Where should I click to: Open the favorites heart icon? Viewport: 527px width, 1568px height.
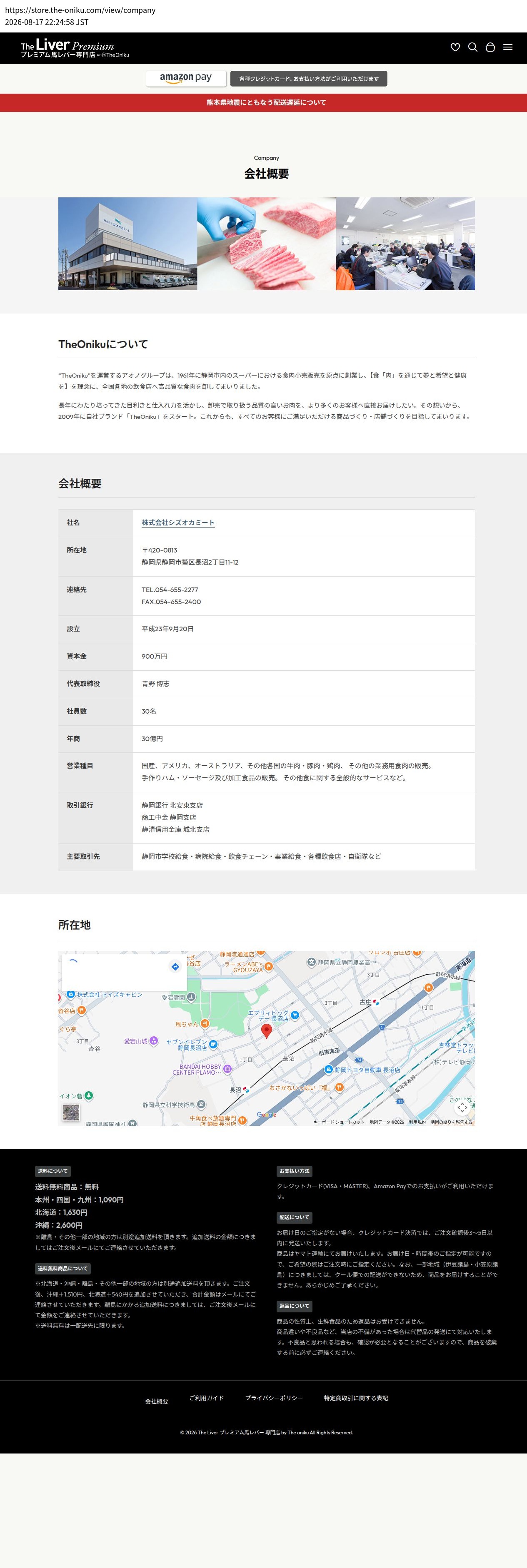(x=455, y=47)
